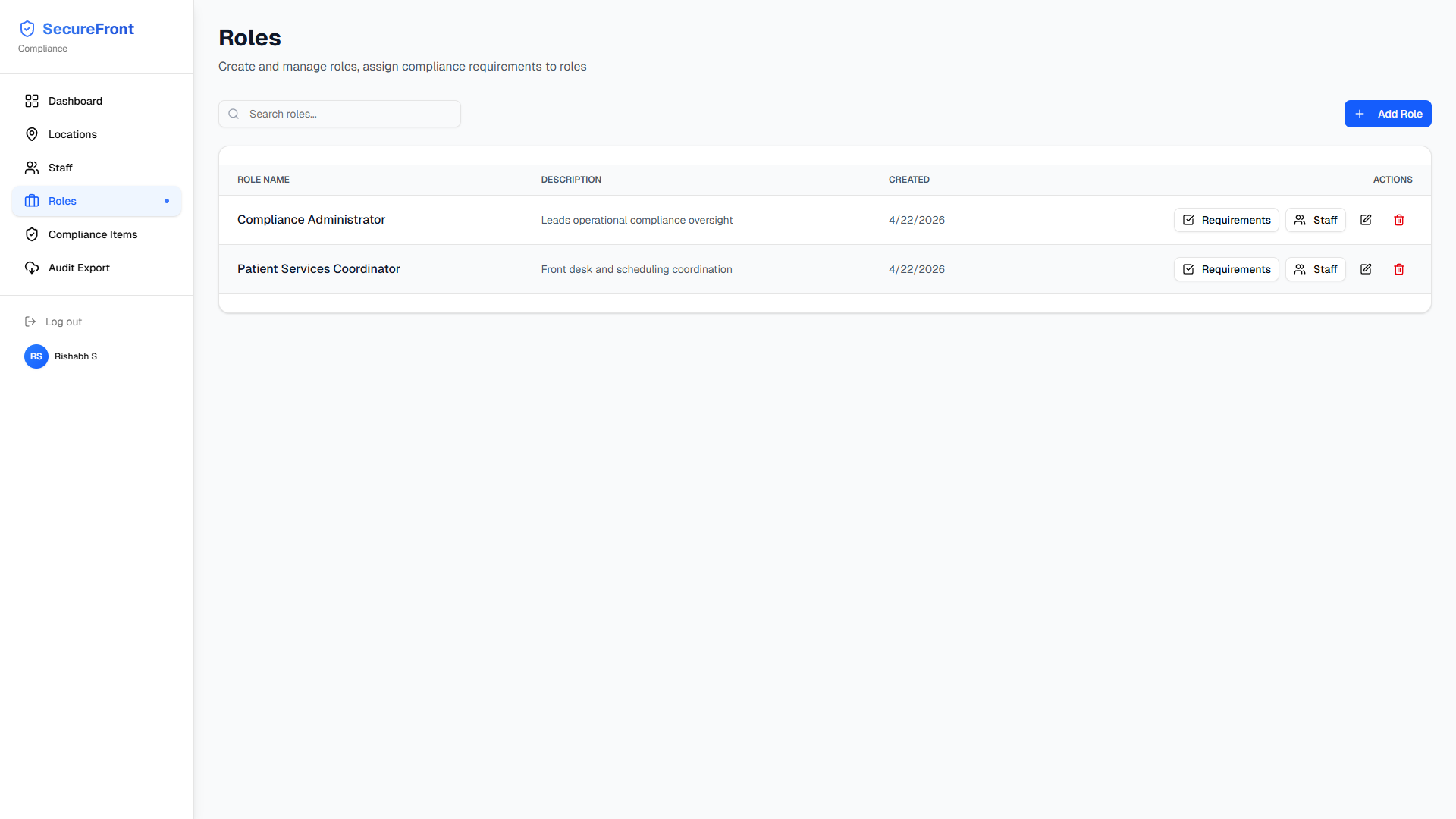Image resolution: width=1456 pixels, height=819 pixels.
Task: Select the Compliance Items shield icon
Action: (31, 234)
